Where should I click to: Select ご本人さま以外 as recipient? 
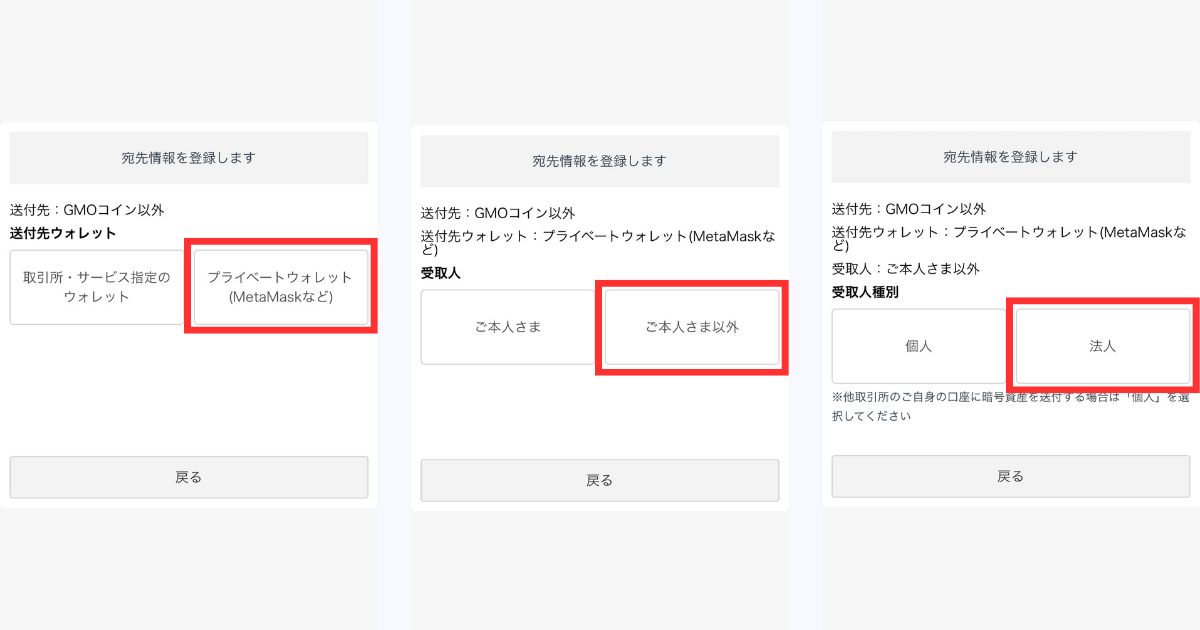[x=691, y=327]
